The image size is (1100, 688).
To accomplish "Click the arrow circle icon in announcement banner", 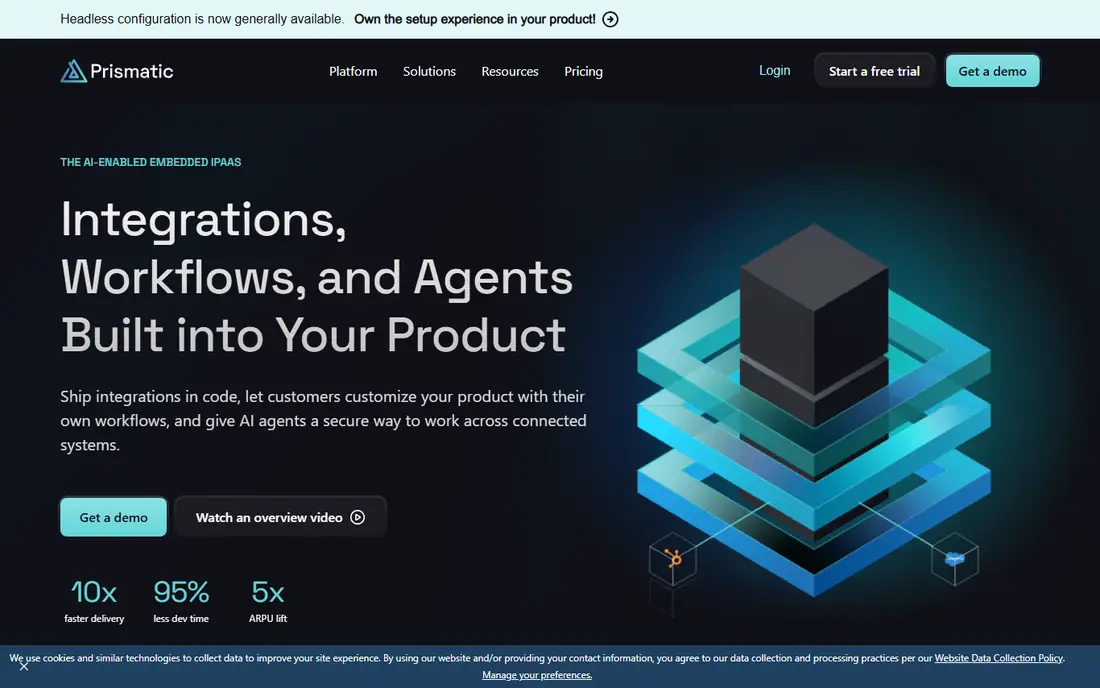I will (x=610, y=20).
